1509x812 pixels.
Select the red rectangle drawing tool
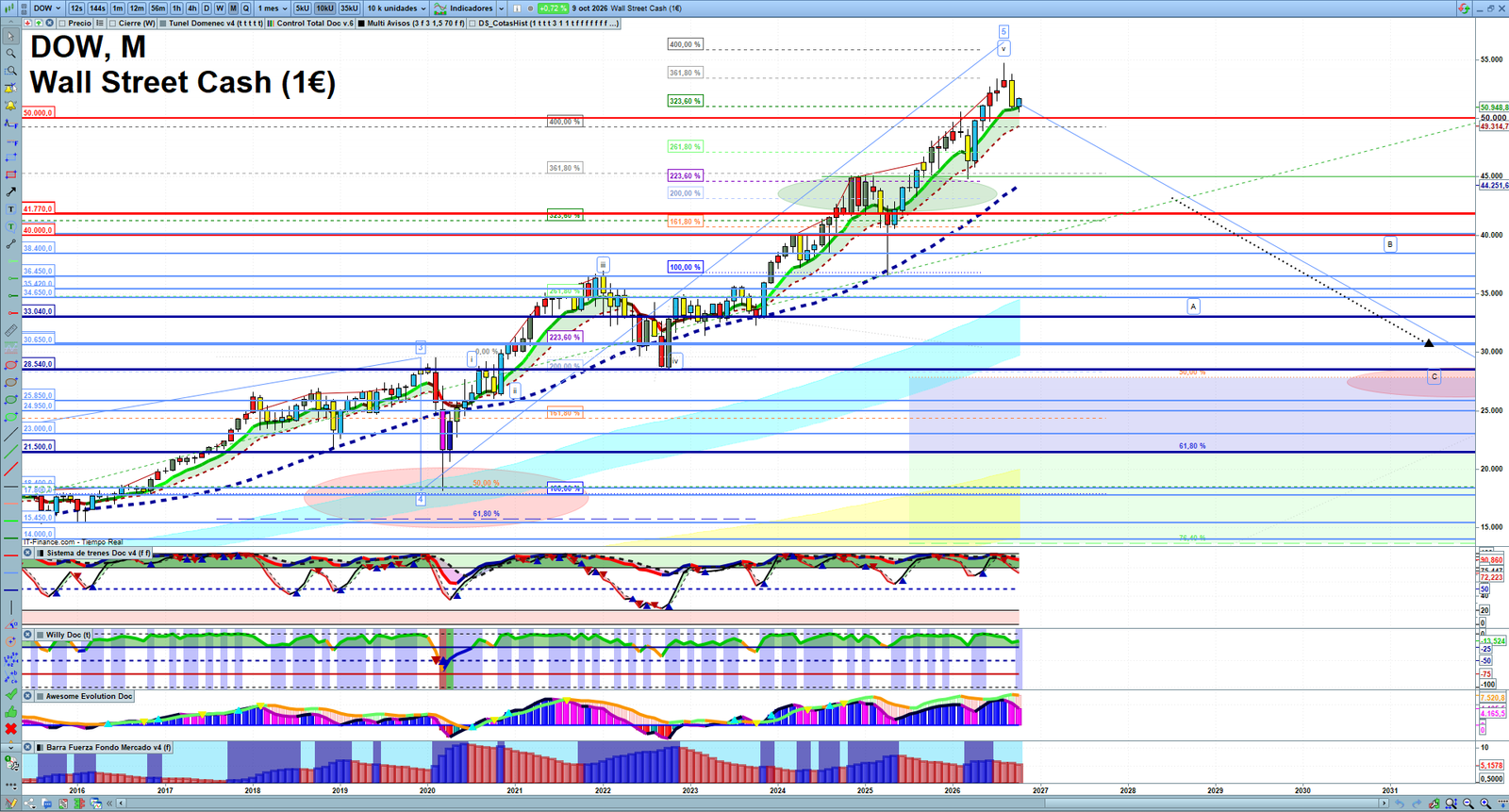pos(10,174)
